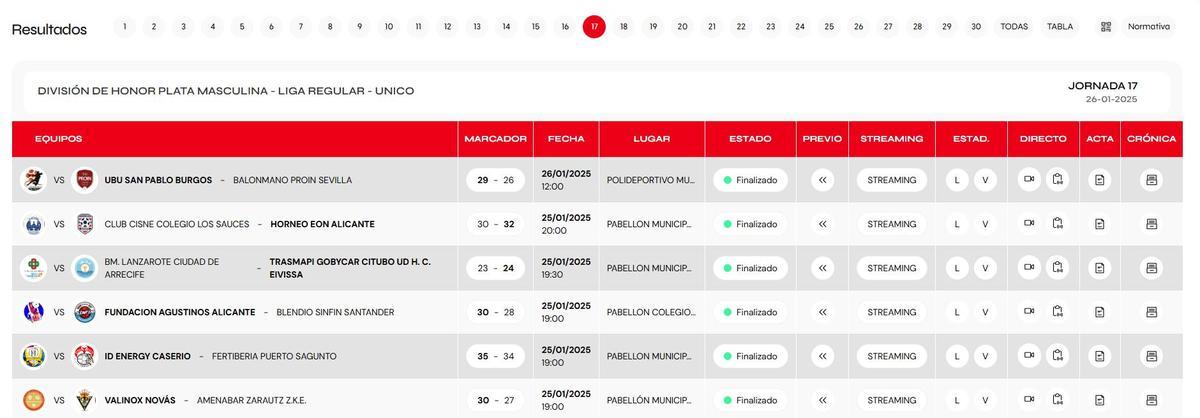Viewport: 1200px width, 418px height.
Task: Open video camera icon in BM. Lanzarote row
Action: [x=1029, y=268]
